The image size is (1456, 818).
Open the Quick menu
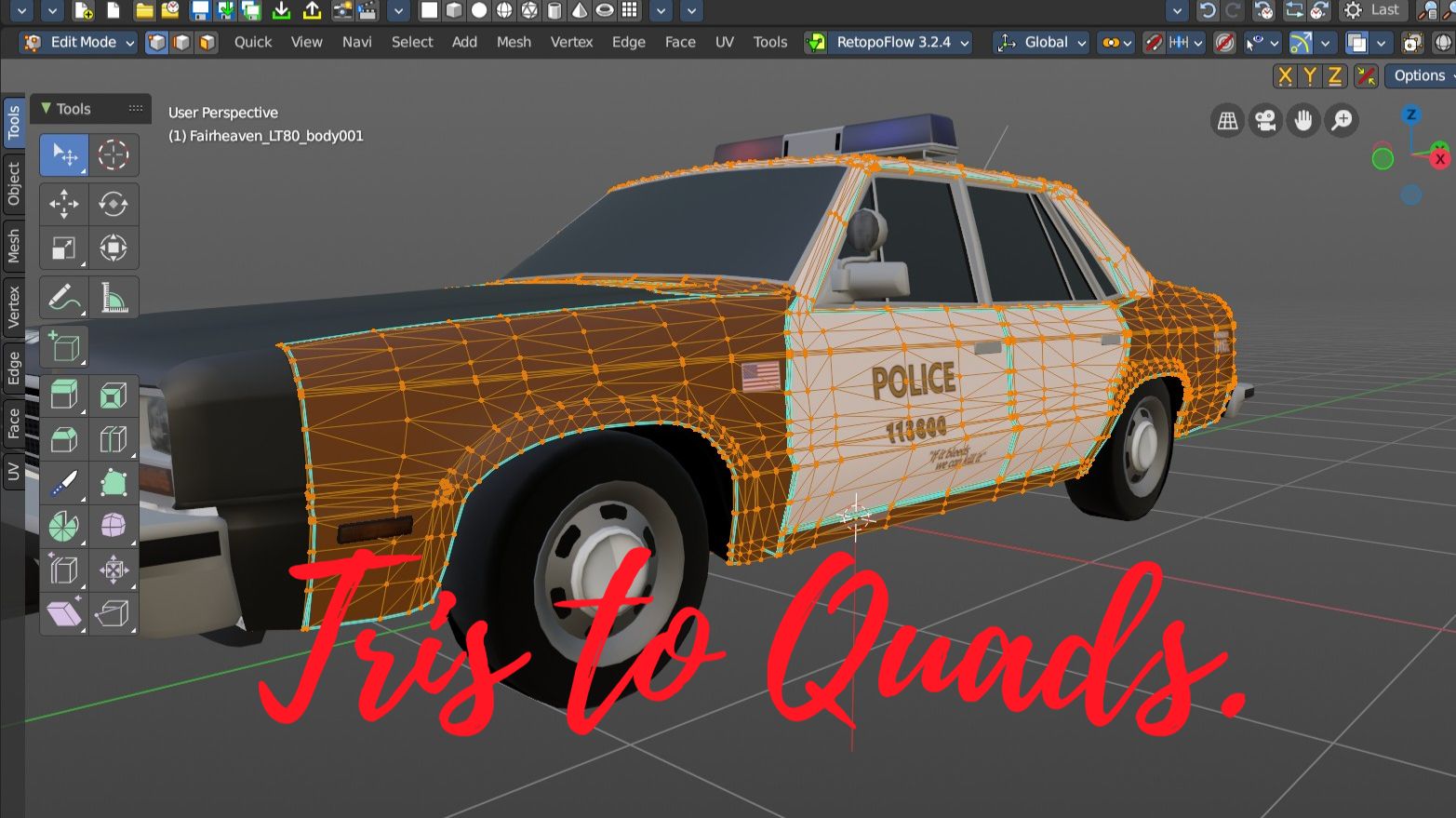pyautogui.click(x=253, y=43)
